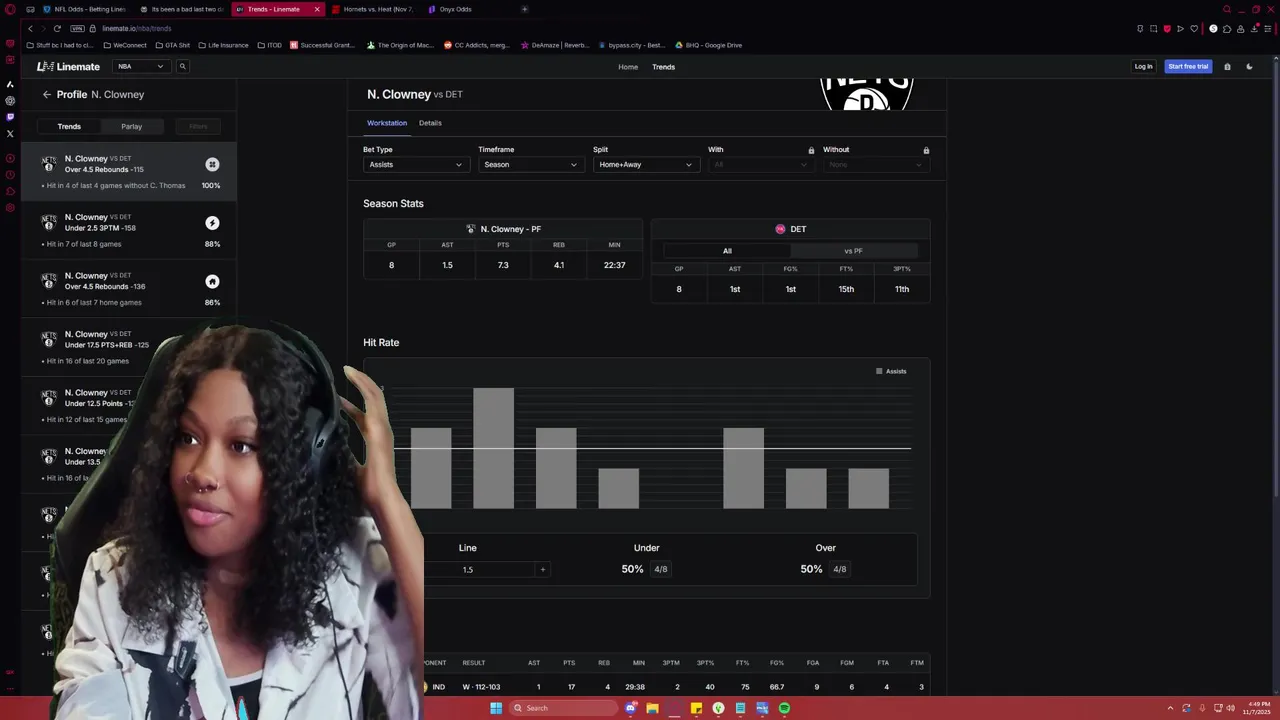Toggle the Assists chart legend
The width and height of the screenshot is (1280, 720).
[x=891, y=371]
